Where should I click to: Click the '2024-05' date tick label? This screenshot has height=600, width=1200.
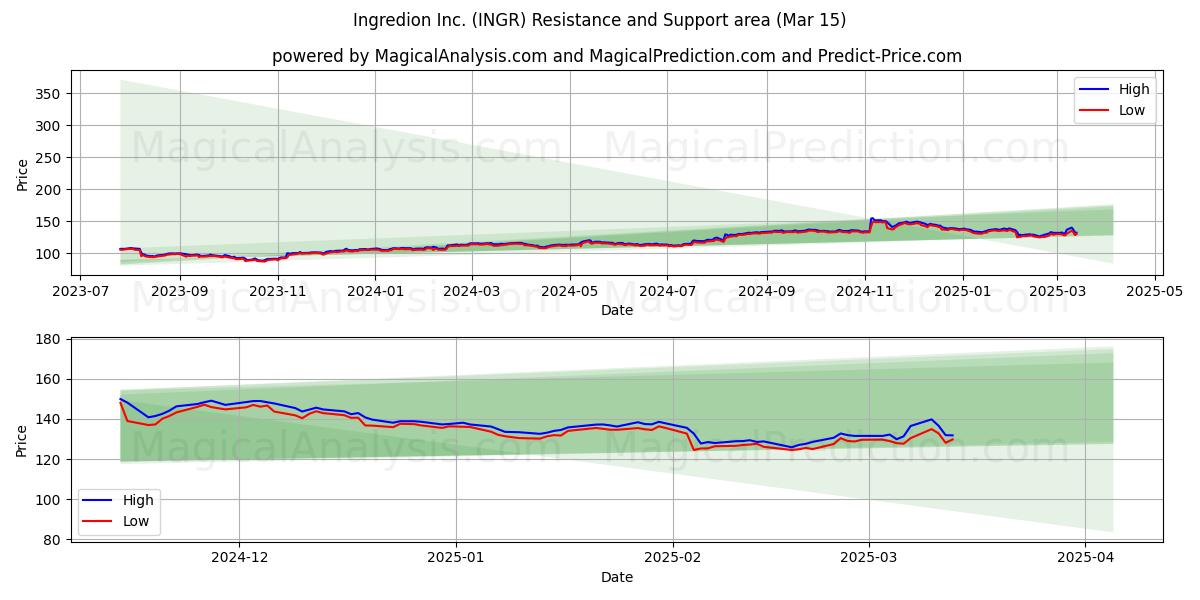[x=570, y=292]
